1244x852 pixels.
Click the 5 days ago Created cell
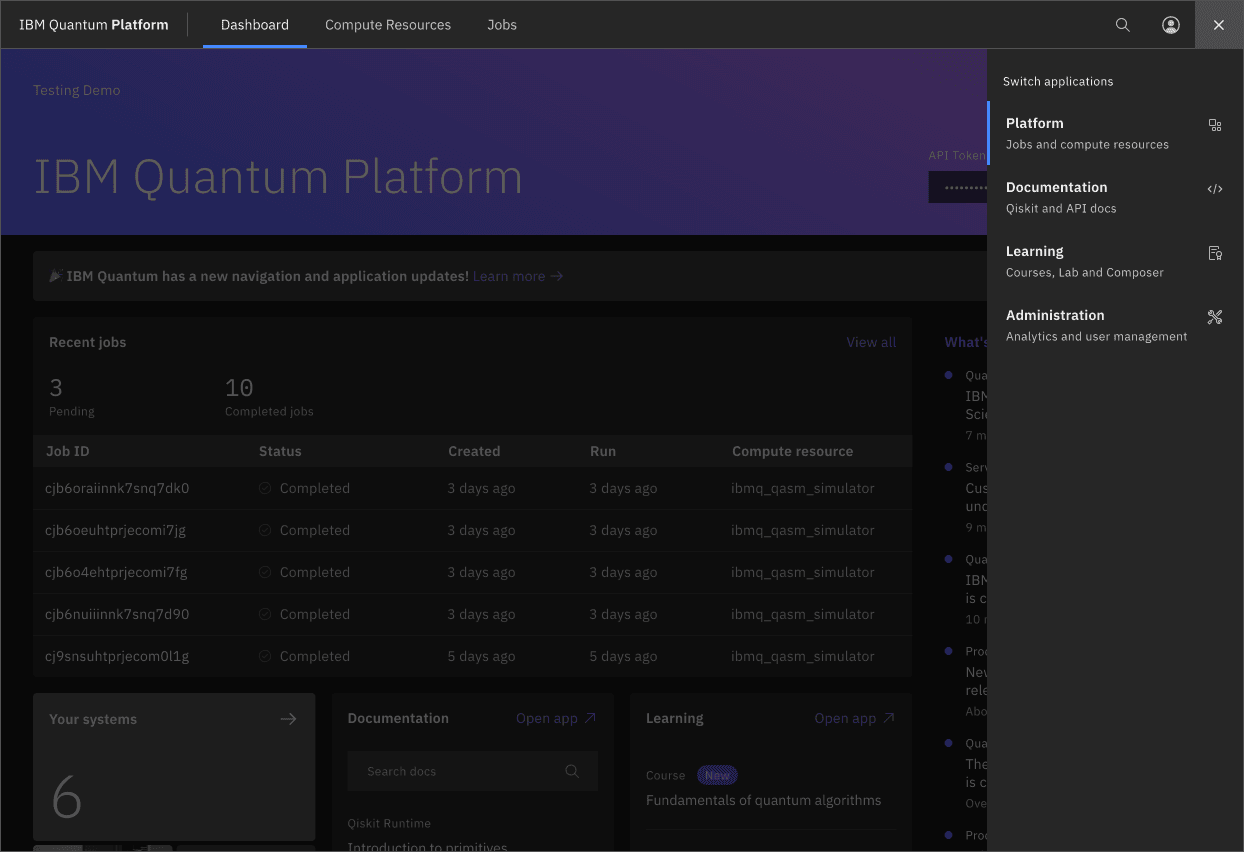click(x=481, y=656)
